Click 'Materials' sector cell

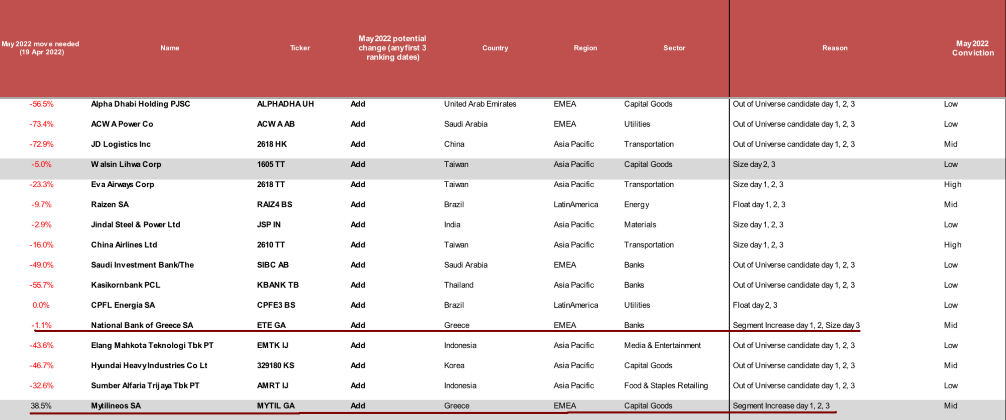click(640, 225)
